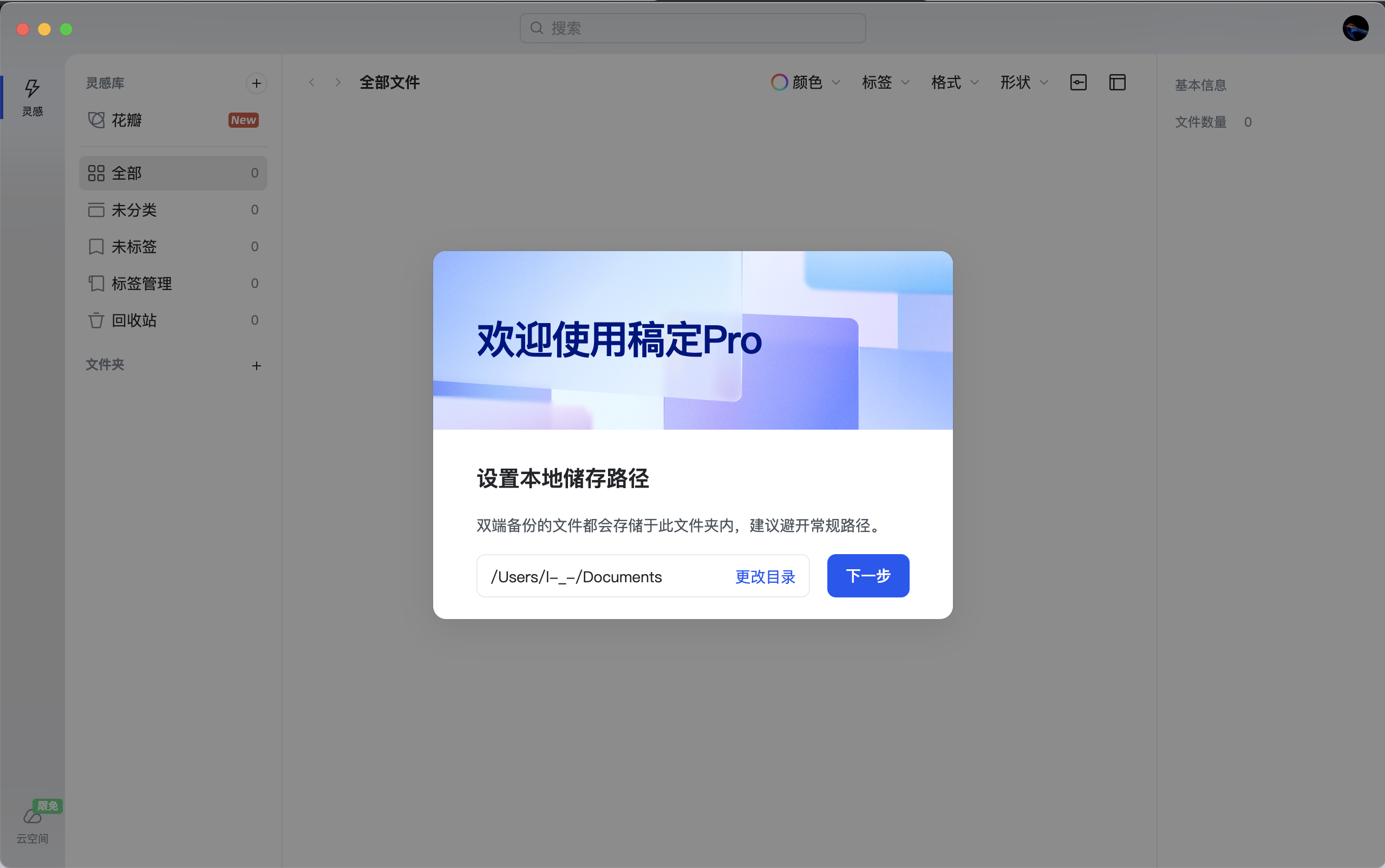Viewport: 1385px width, 868px height.
Task: Go back with the left arrow
Action: tap(312, 83)
